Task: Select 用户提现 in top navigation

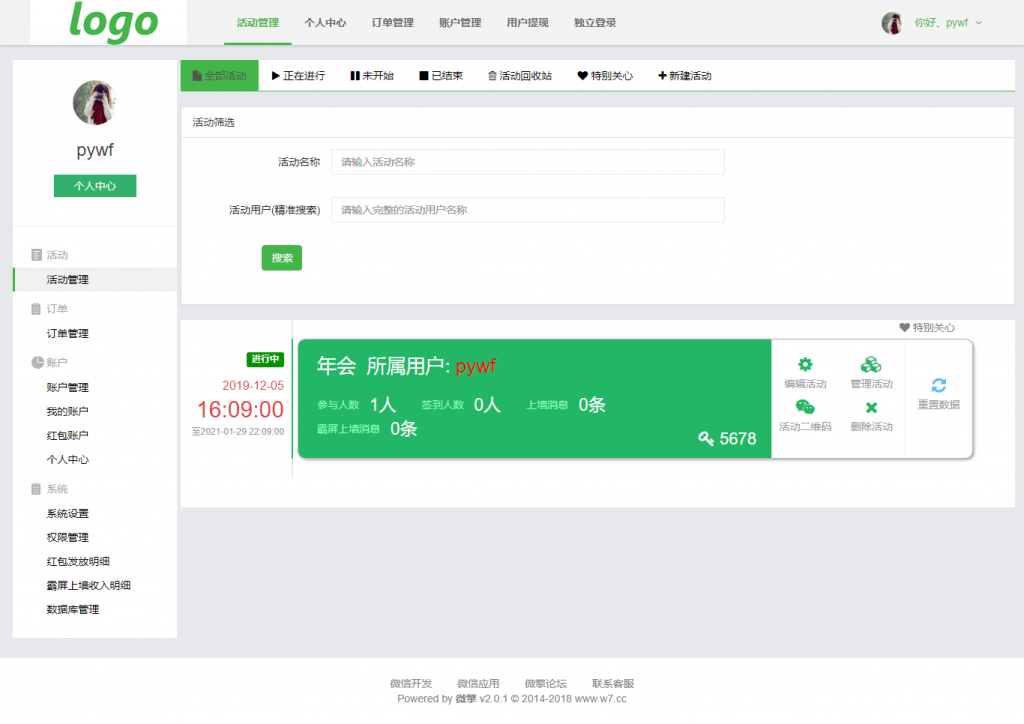Action: tap(528, 23)
